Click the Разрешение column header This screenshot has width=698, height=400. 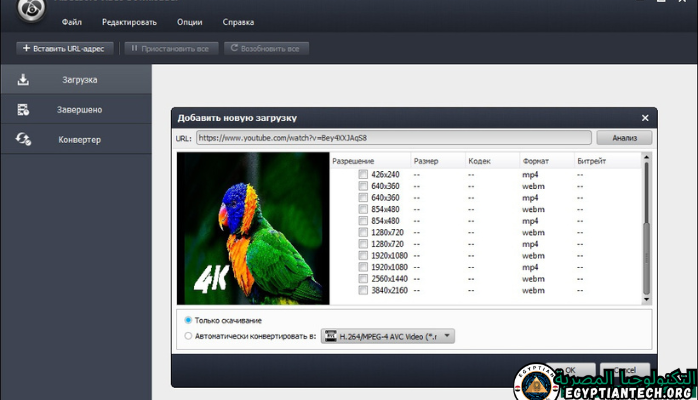click(x=370, y=161)
